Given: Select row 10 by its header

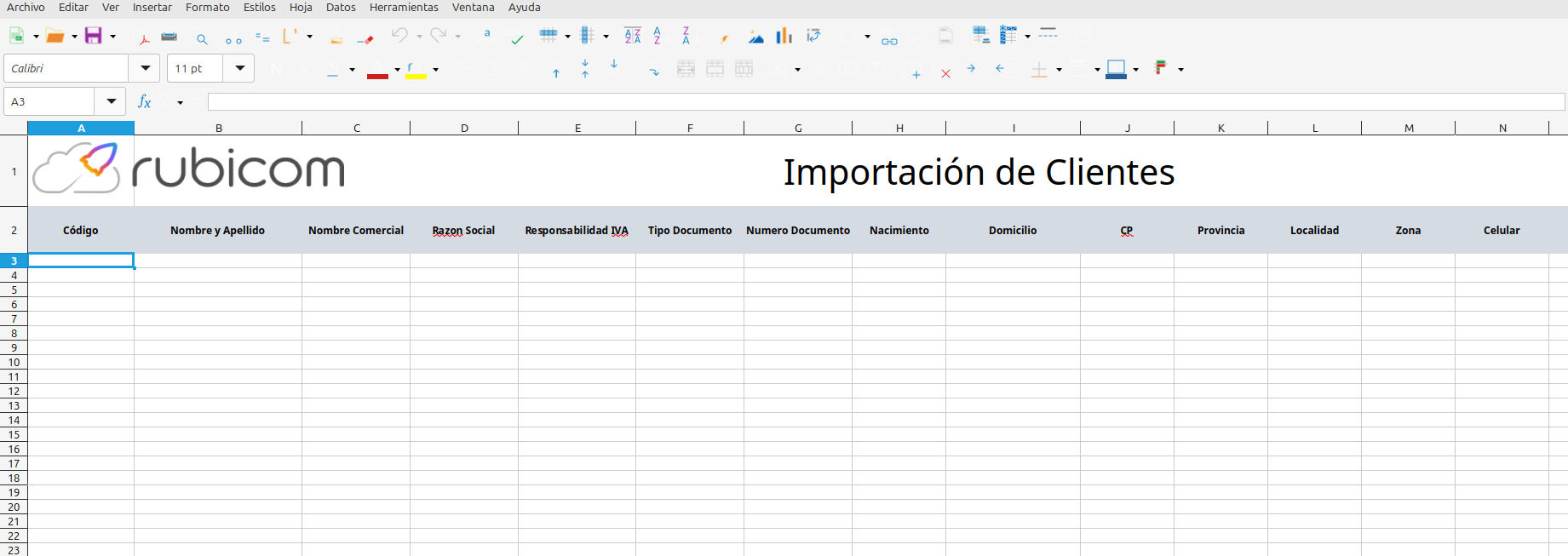Looking at the screenshot, I should (x=14, y=362).
